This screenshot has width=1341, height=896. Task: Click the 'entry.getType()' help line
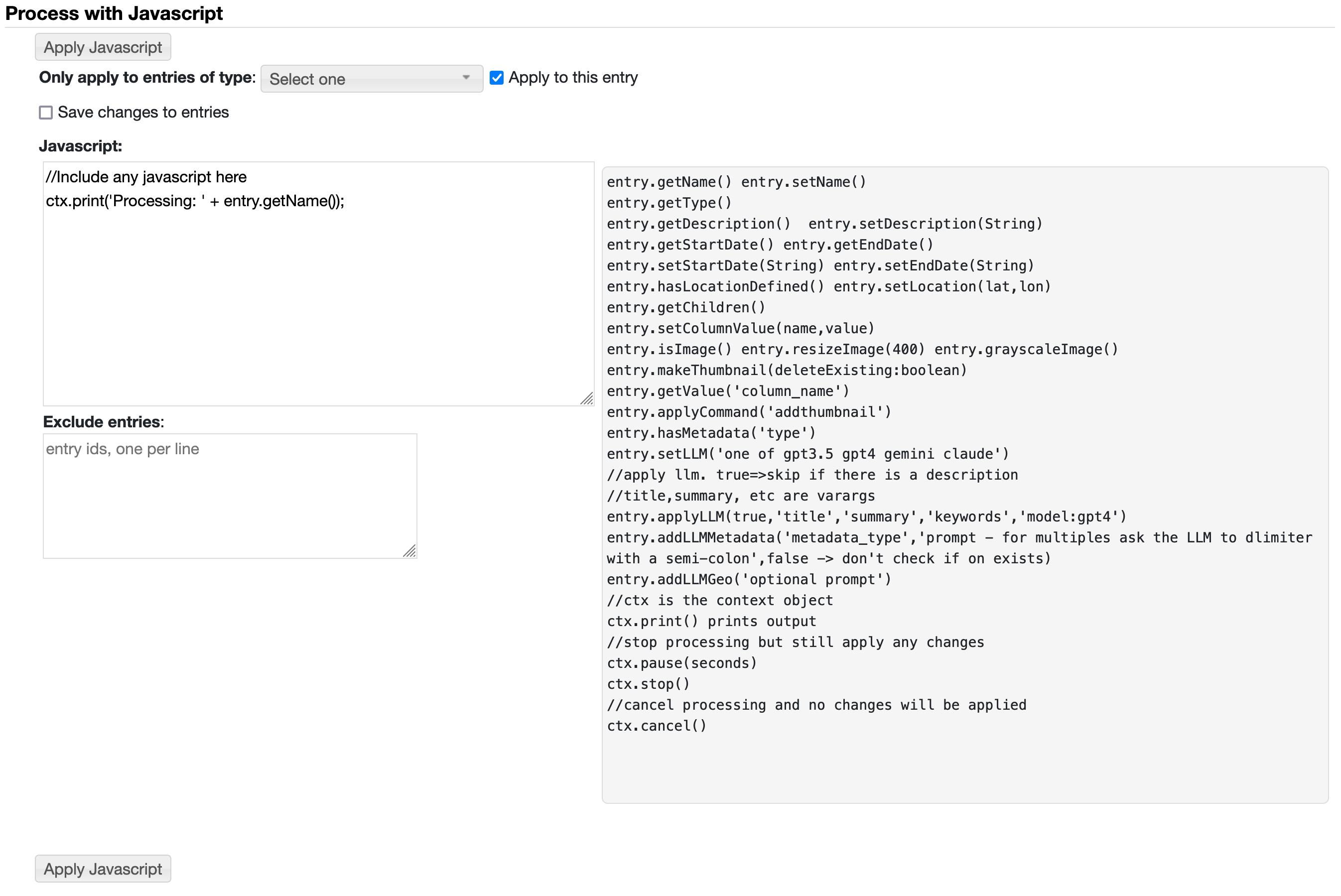tap(669, 203)
